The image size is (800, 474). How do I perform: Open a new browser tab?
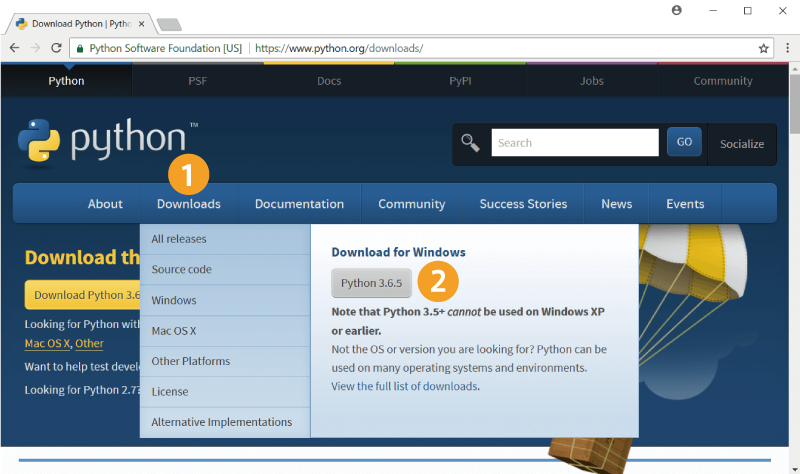[x=169, y=24]
